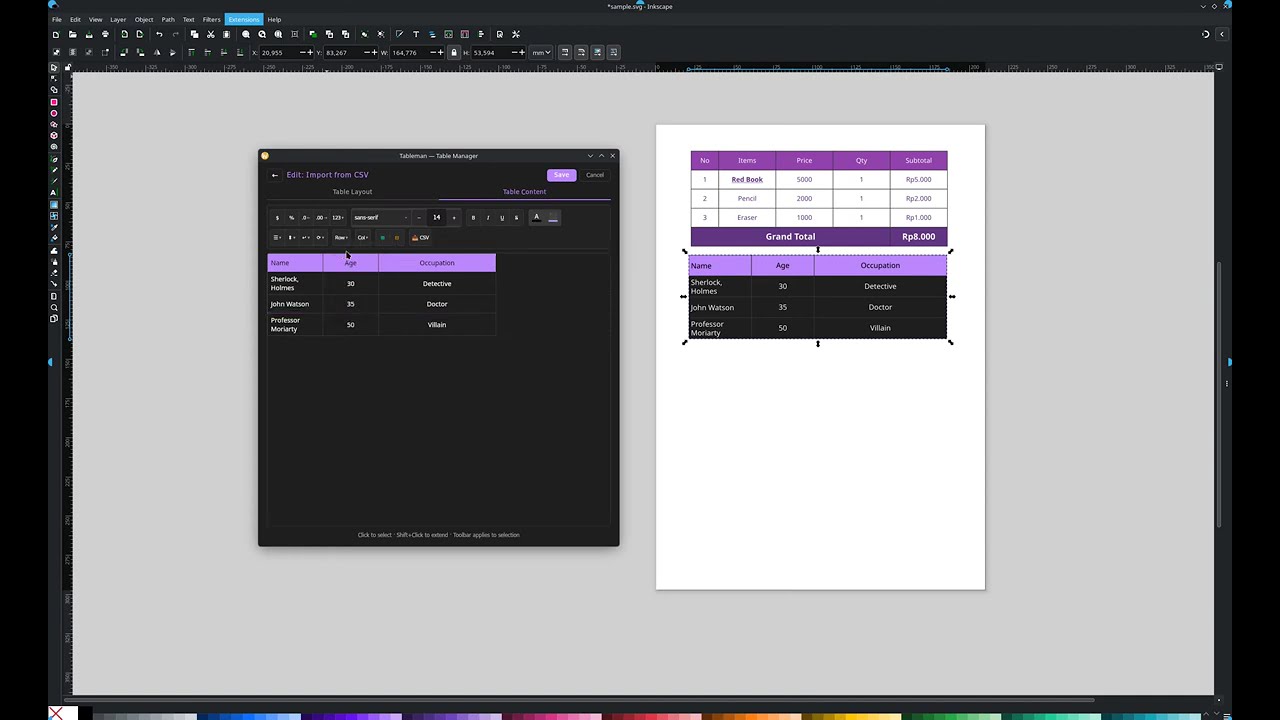
Task: Open the sans-serif font dropdown
Action: (381, 217)
